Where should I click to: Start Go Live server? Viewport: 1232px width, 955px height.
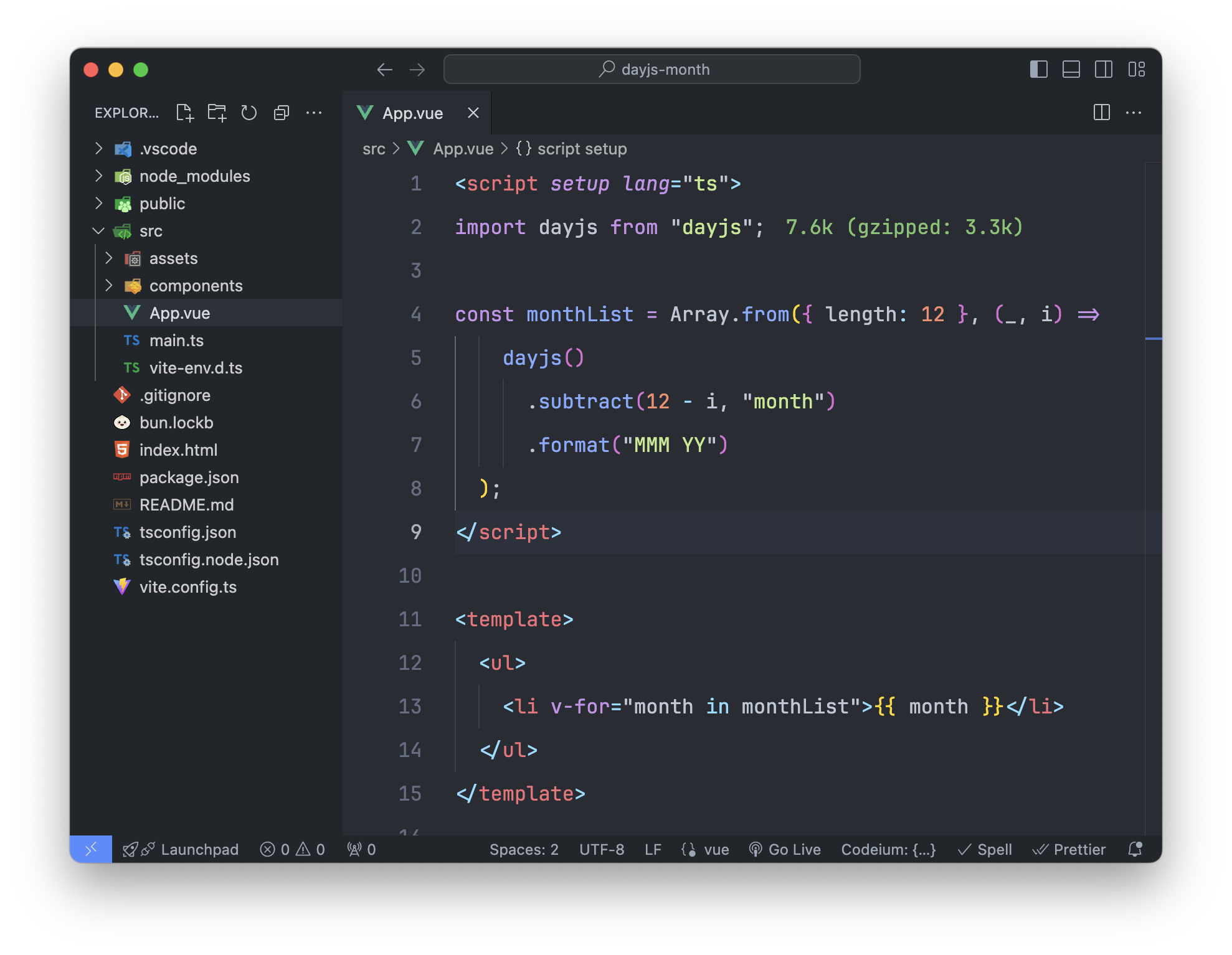[785, 849]
